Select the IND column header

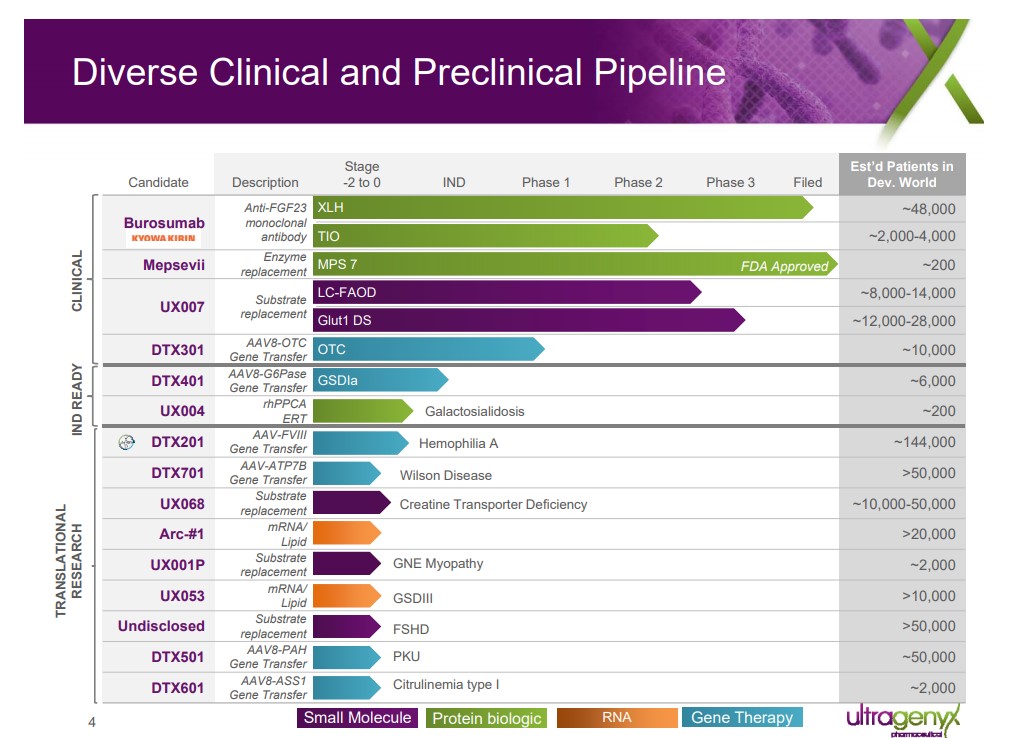[454, 182]
